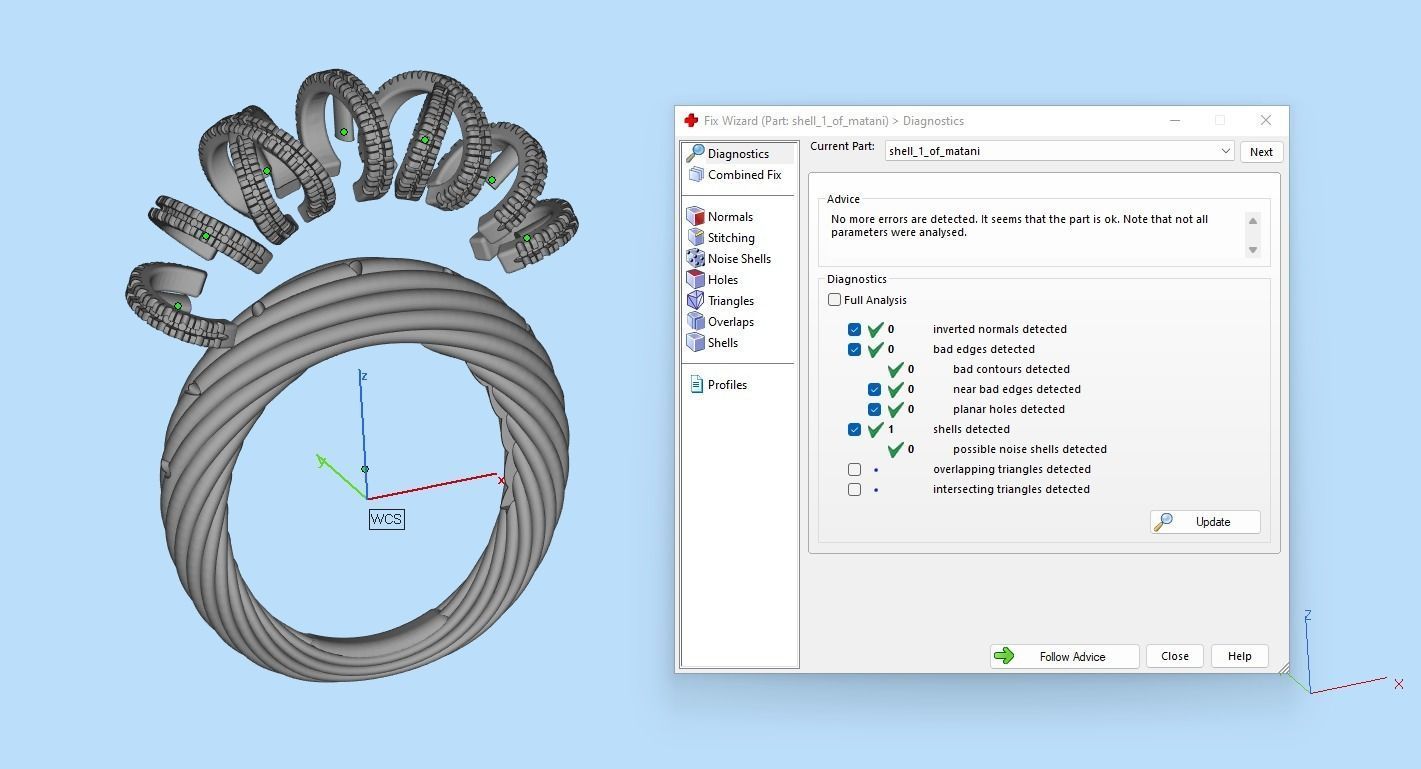Click the Fix Wizard window close X

coord(1265,120)
